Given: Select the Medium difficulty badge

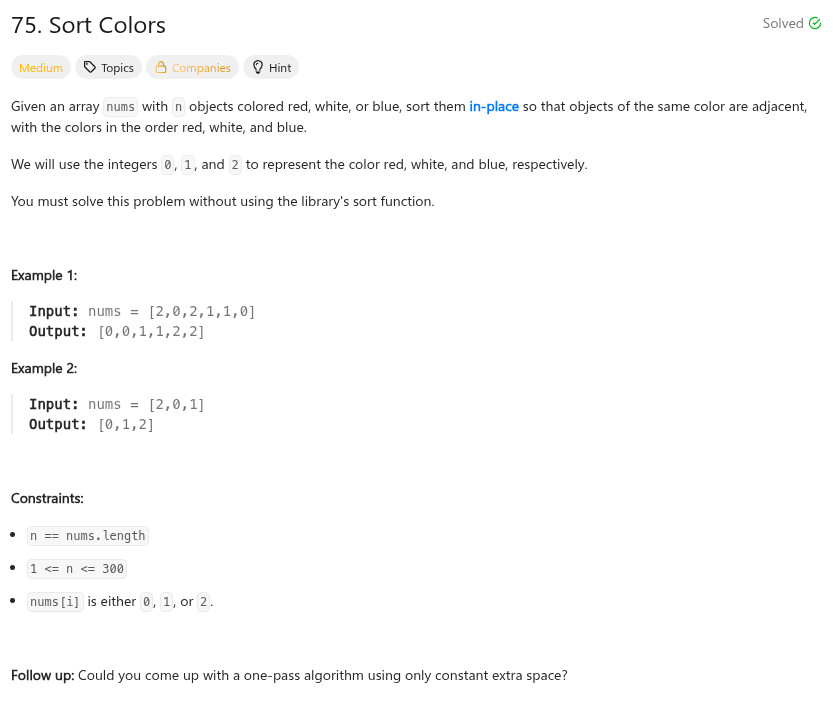Looking at the screenshot, I should (x=41, y=68).
